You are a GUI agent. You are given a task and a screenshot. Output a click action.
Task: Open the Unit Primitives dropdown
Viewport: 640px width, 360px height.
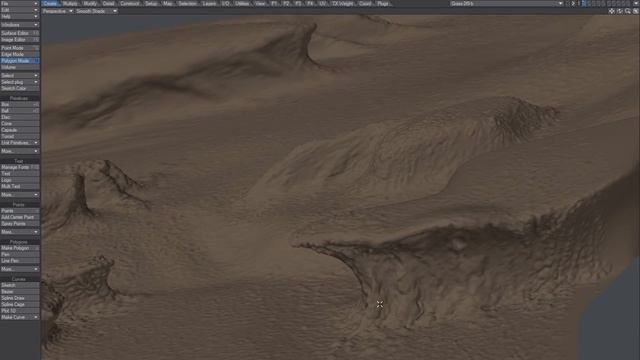(x=20, y=143)
